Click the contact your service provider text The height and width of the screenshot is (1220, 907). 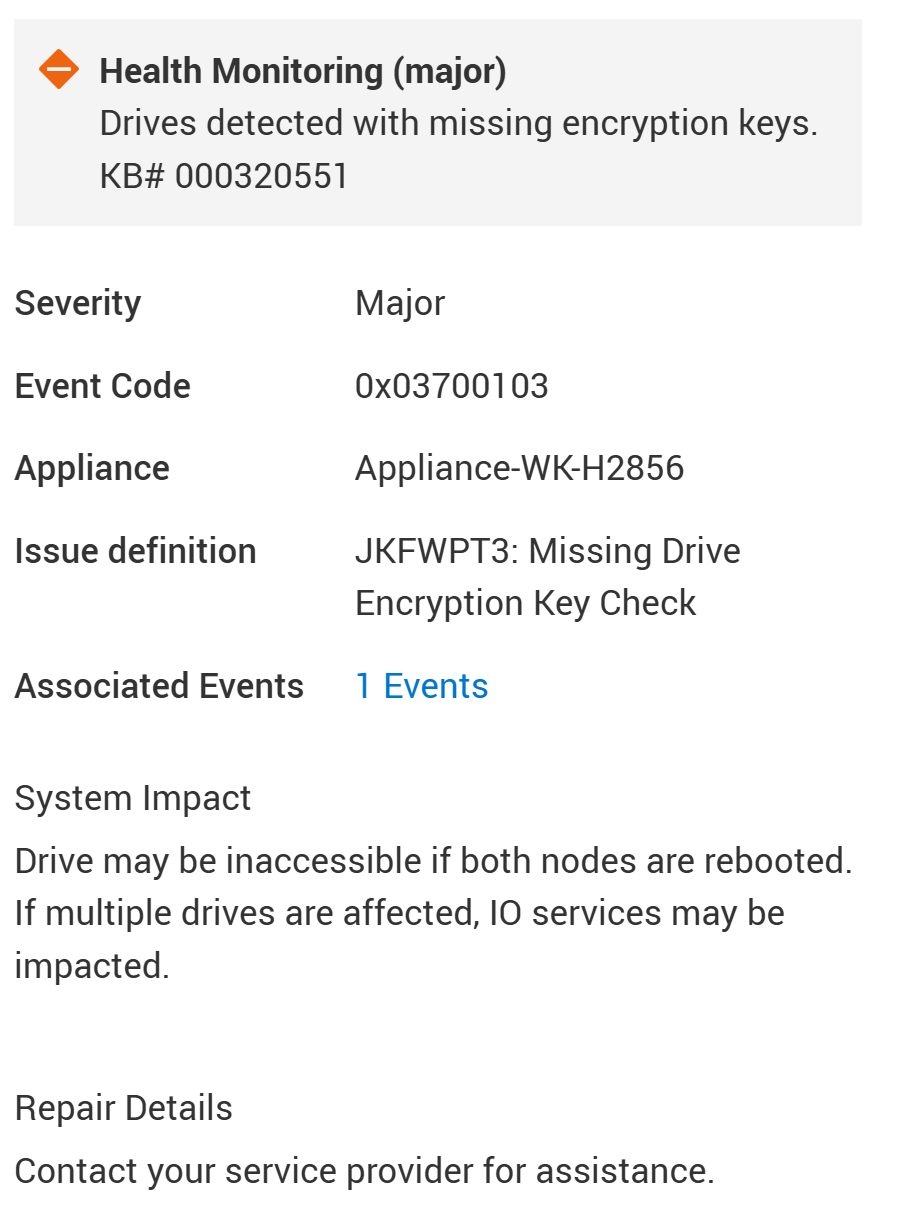tap(364, 1171)
